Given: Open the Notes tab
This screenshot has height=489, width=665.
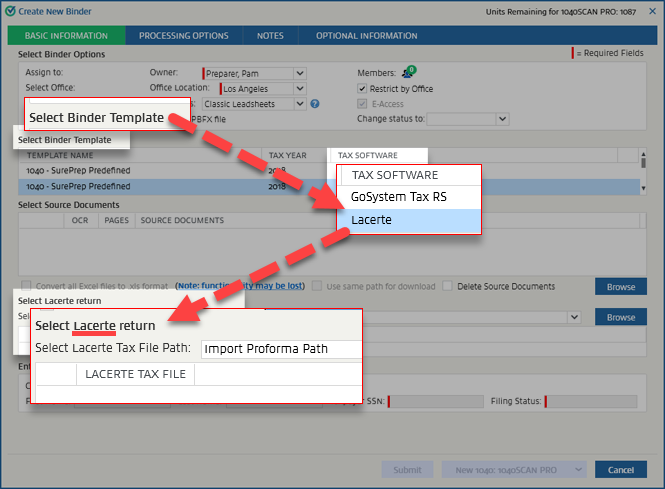Looking at the screenshot, I should 269,36.
